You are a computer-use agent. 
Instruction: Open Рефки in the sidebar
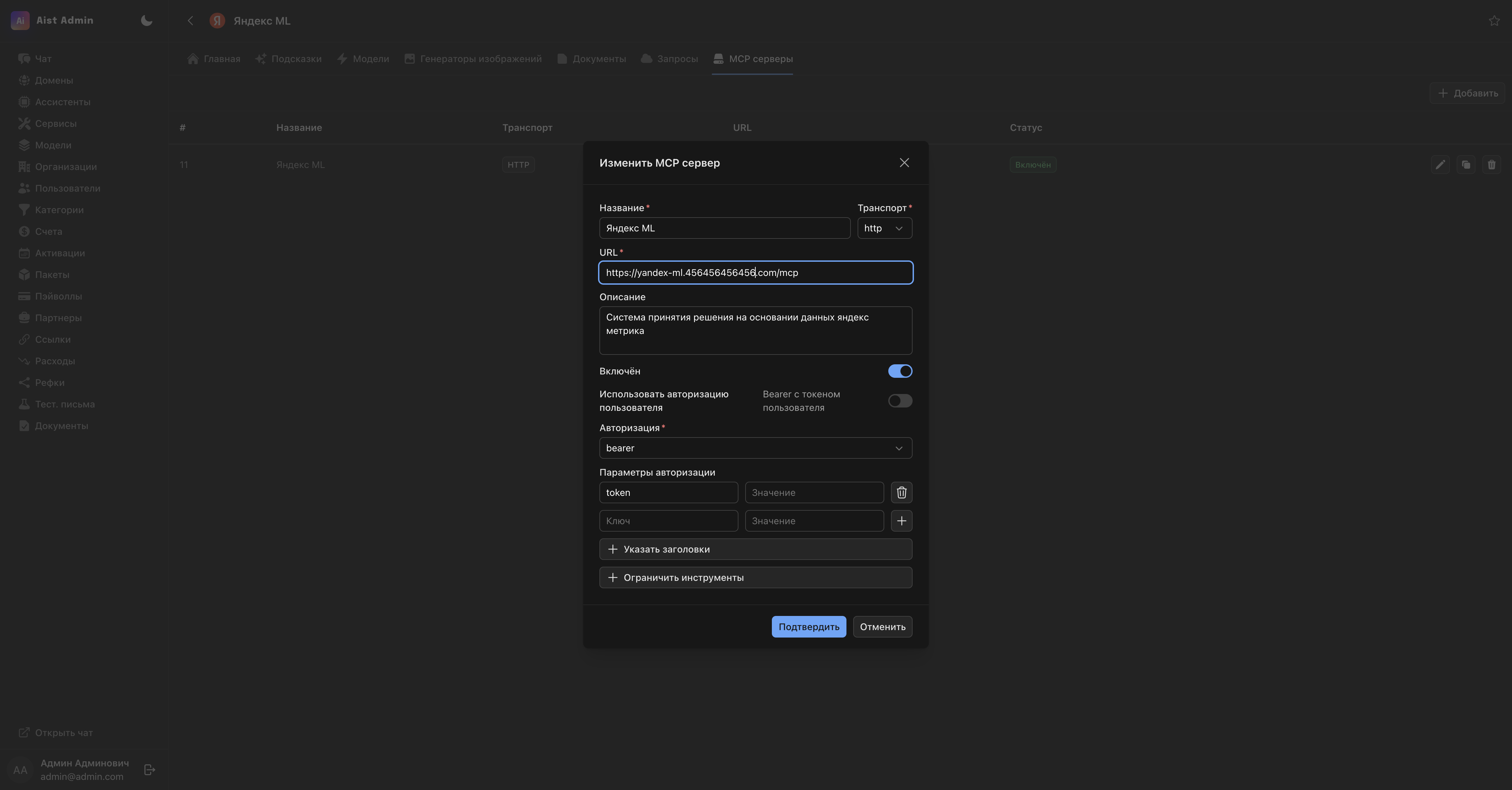click(41, 383)
